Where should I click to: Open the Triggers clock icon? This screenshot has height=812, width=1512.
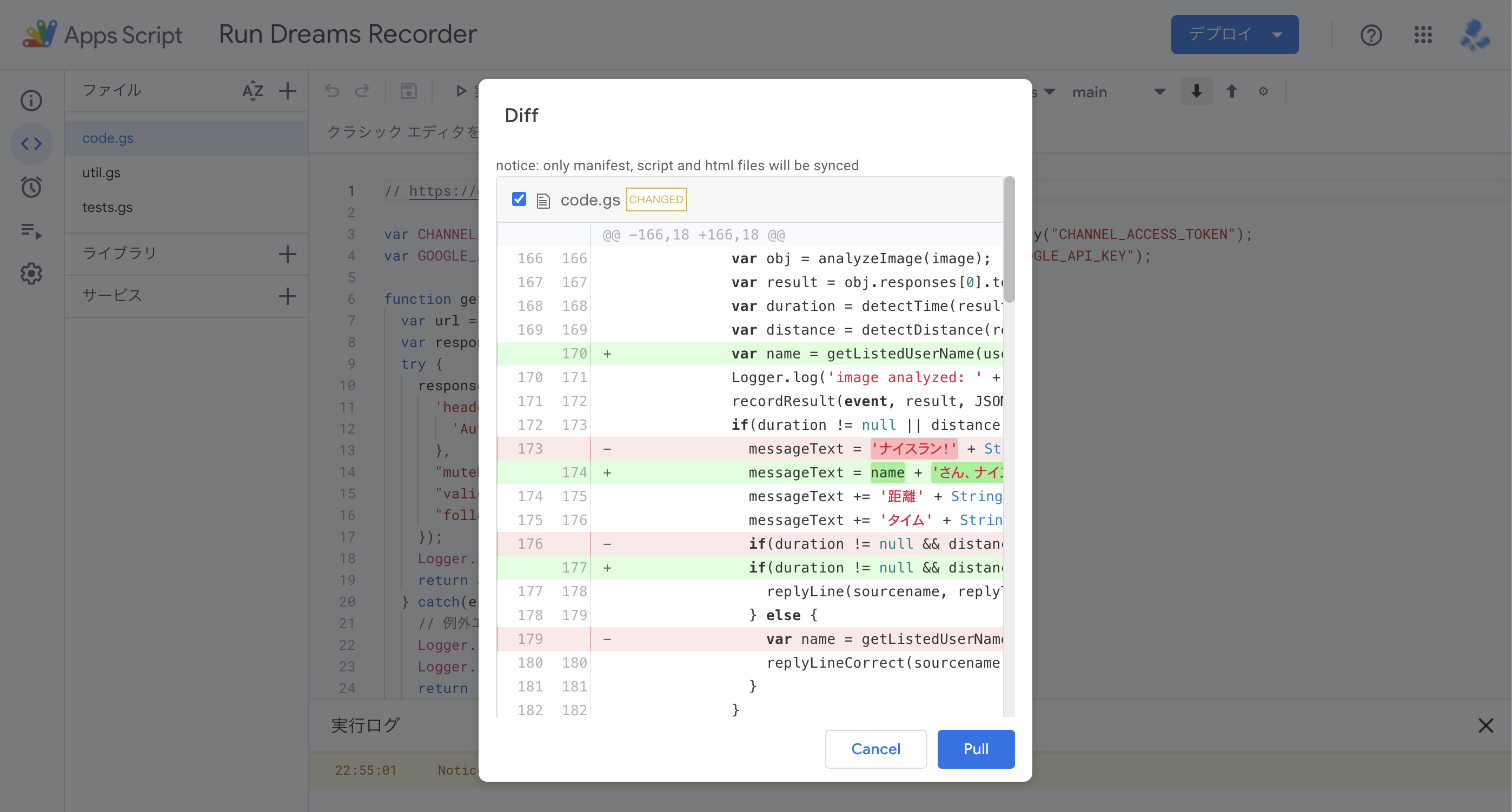click(x=31, y=187)
